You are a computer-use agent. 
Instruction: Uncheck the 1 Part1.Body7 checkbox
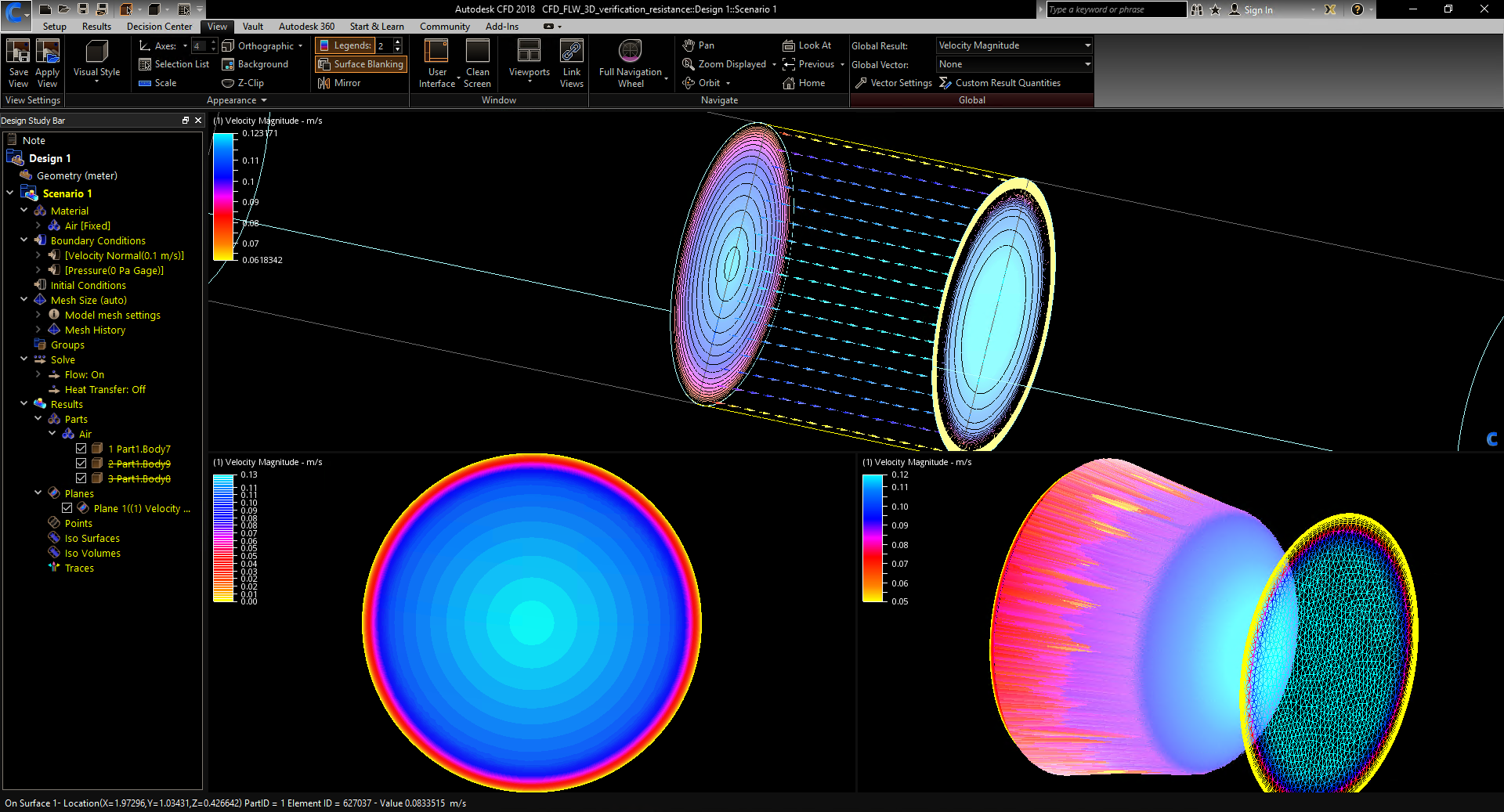point(81,449)
